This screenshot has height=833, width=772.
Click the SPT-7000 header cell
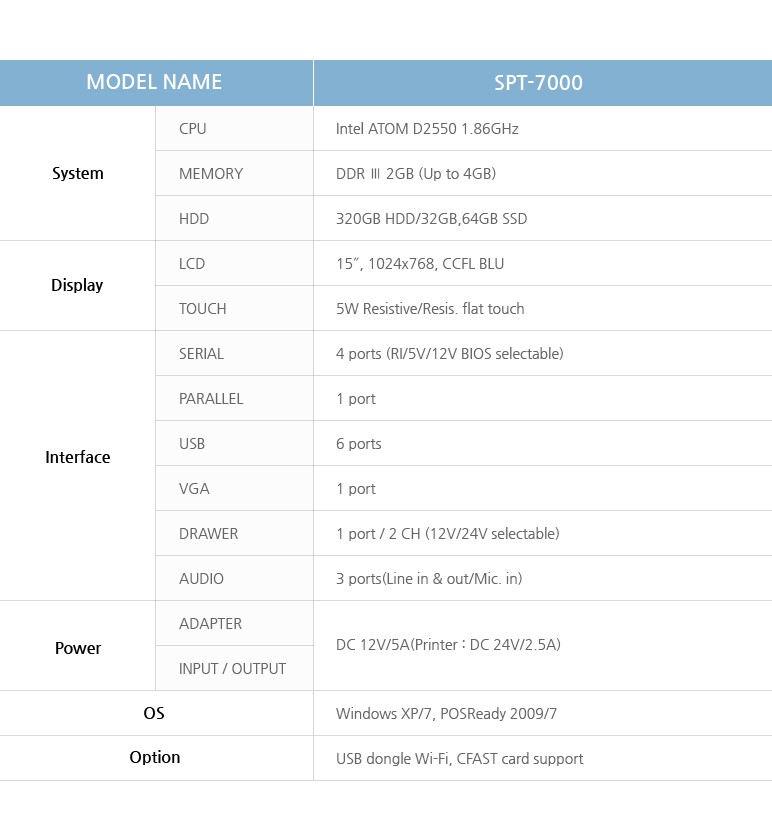point(538,83)
